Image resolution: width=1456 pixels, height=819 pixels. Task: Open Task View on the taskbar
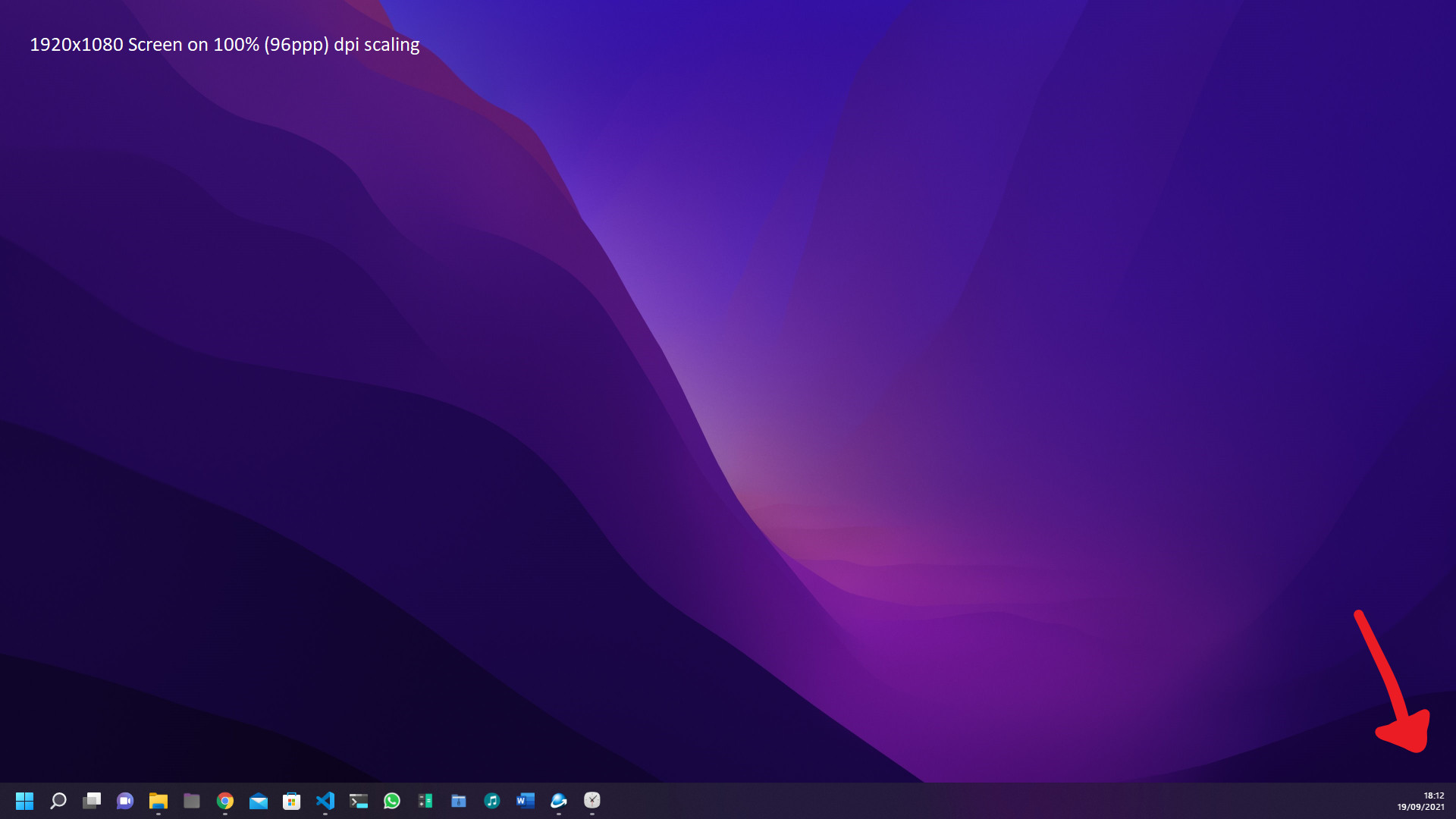click(92, 801)
